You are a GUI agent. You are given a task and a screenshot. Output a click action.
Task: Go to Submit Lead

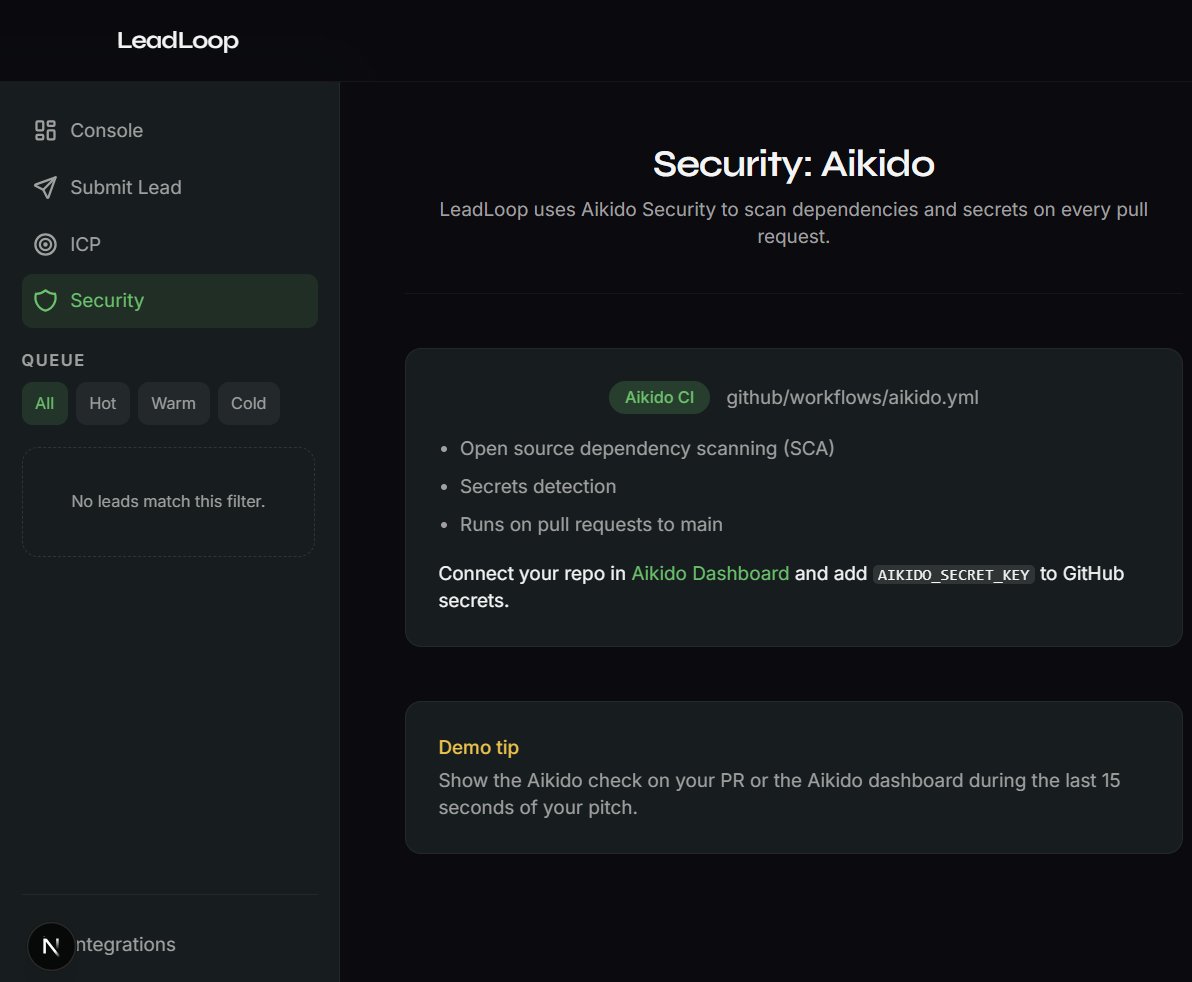[x=170, y=188]
